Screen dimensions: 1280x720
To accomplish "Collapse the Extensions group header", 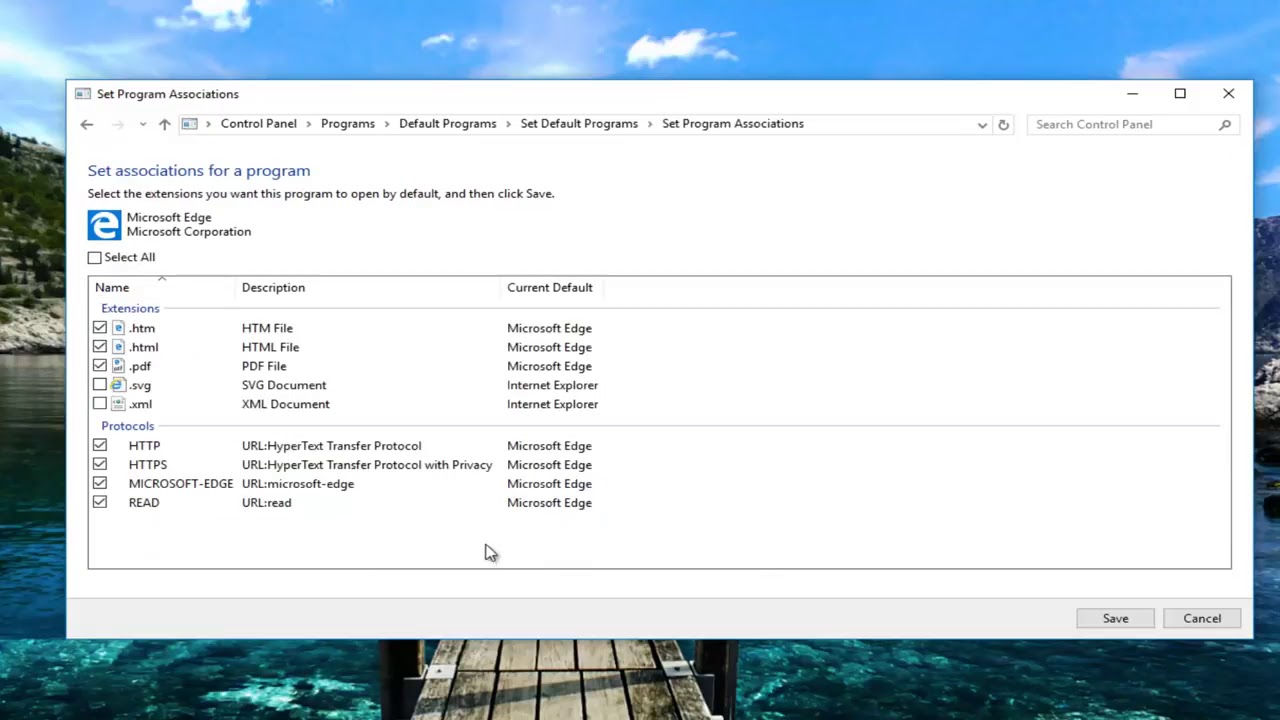I will tap(130, 308).
